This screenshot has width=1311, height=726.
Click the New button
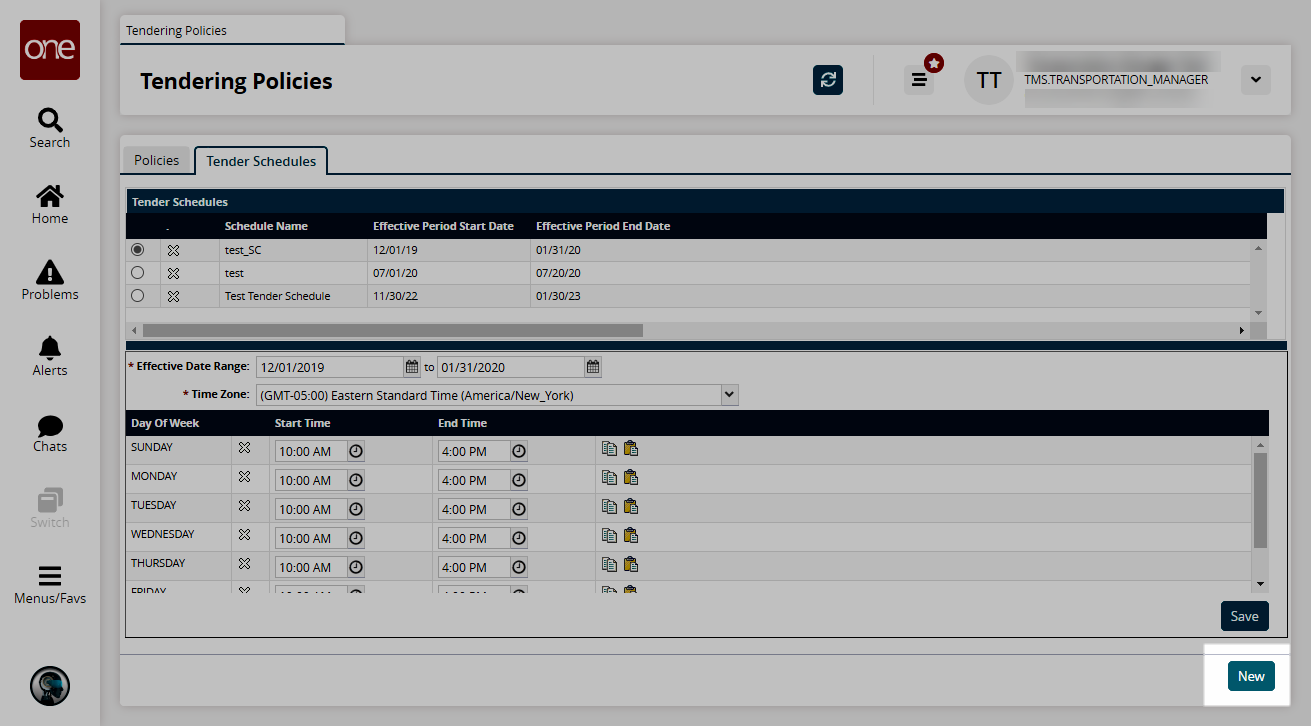click(1251, 676)
